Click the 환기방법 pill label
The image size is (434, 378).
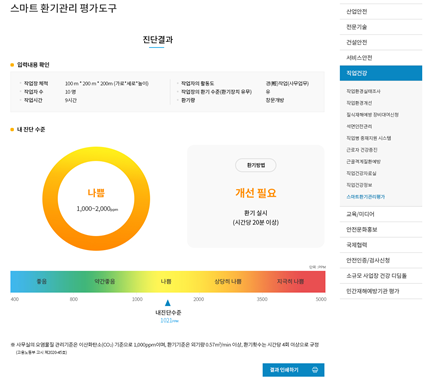(256, 165)
